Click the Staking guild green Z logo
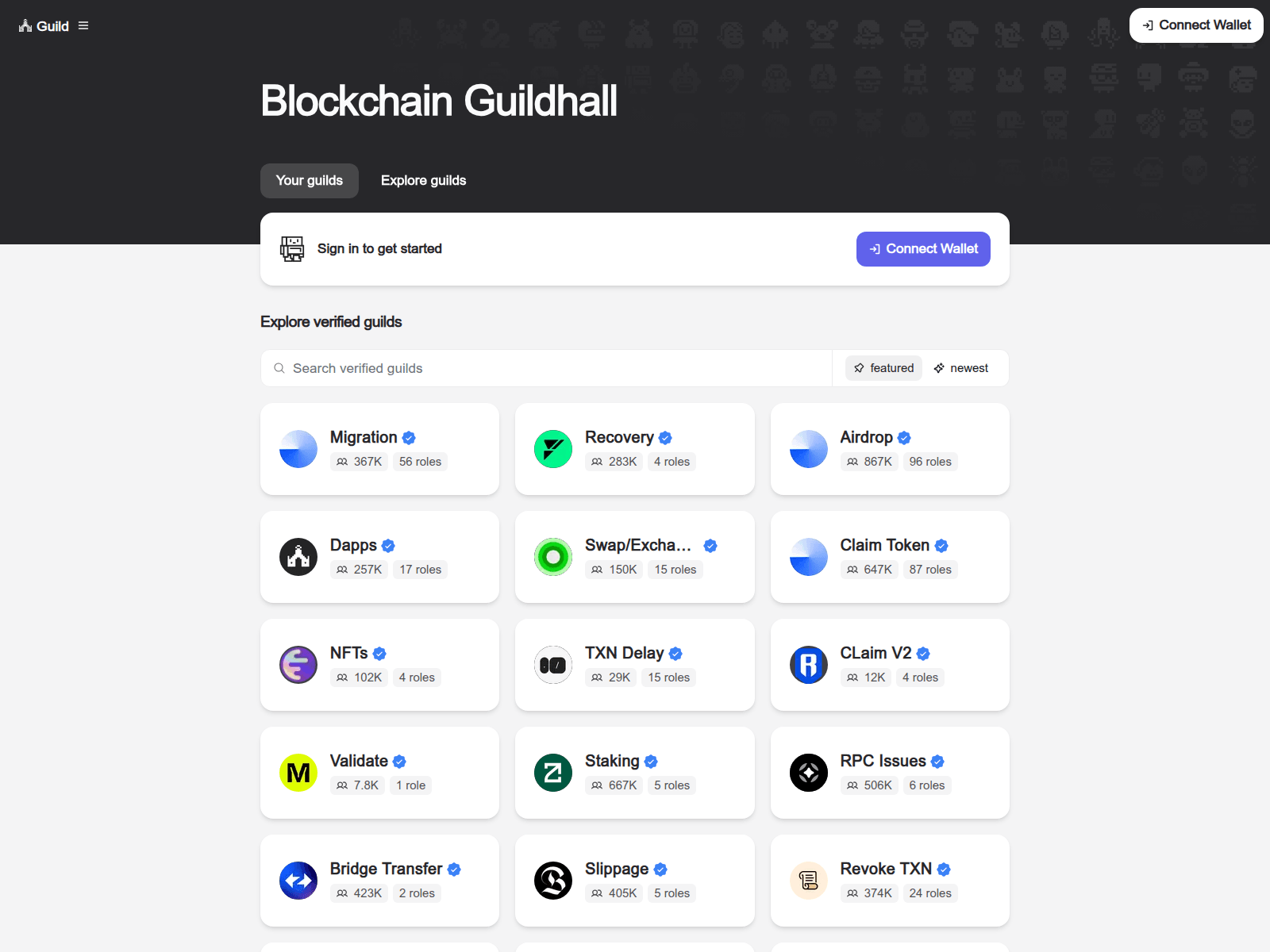1270x952 pixels. [x=553, y=773]
